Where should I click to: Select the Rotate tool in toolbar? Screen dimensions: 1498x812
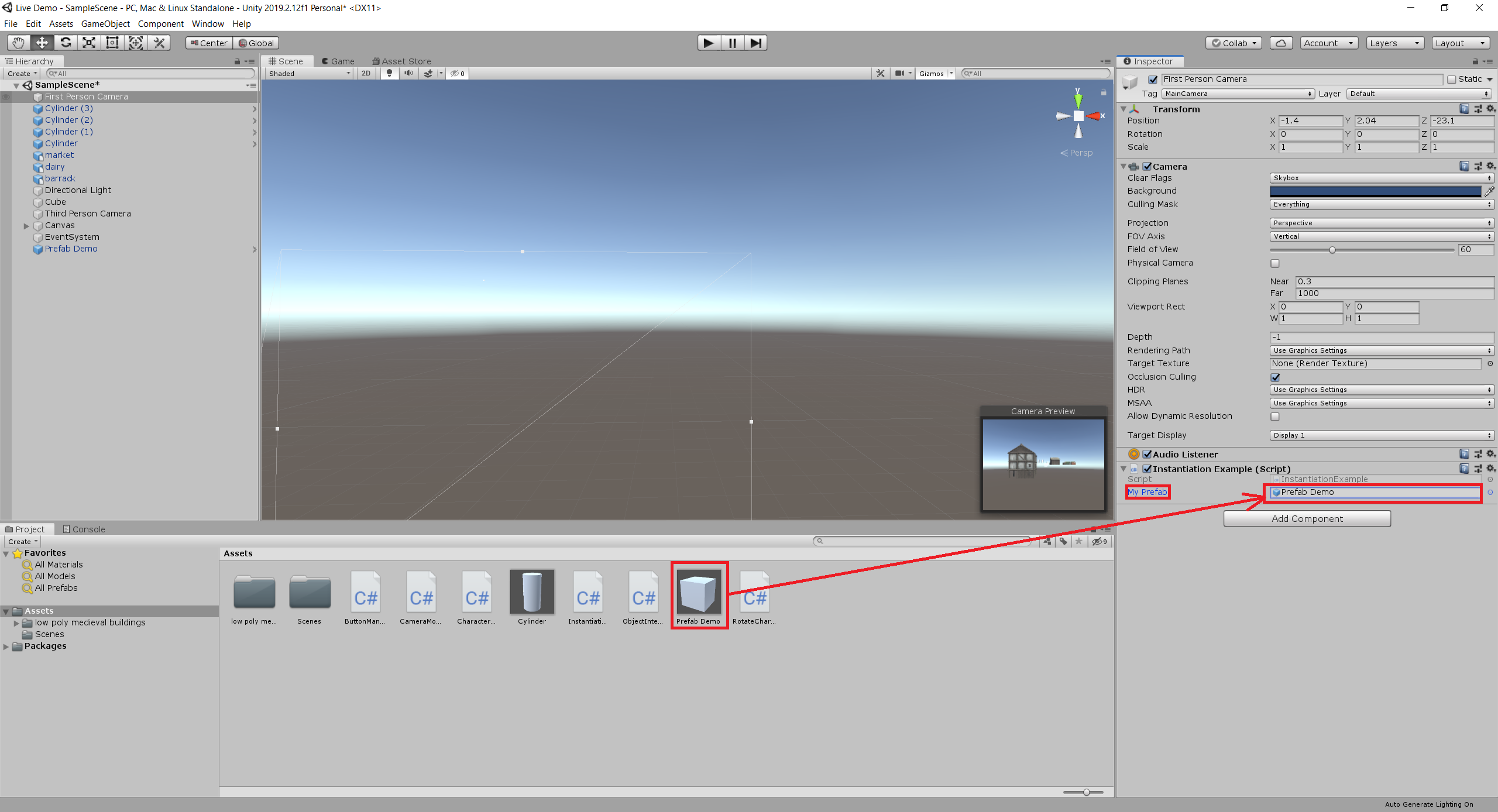point(65,42)
